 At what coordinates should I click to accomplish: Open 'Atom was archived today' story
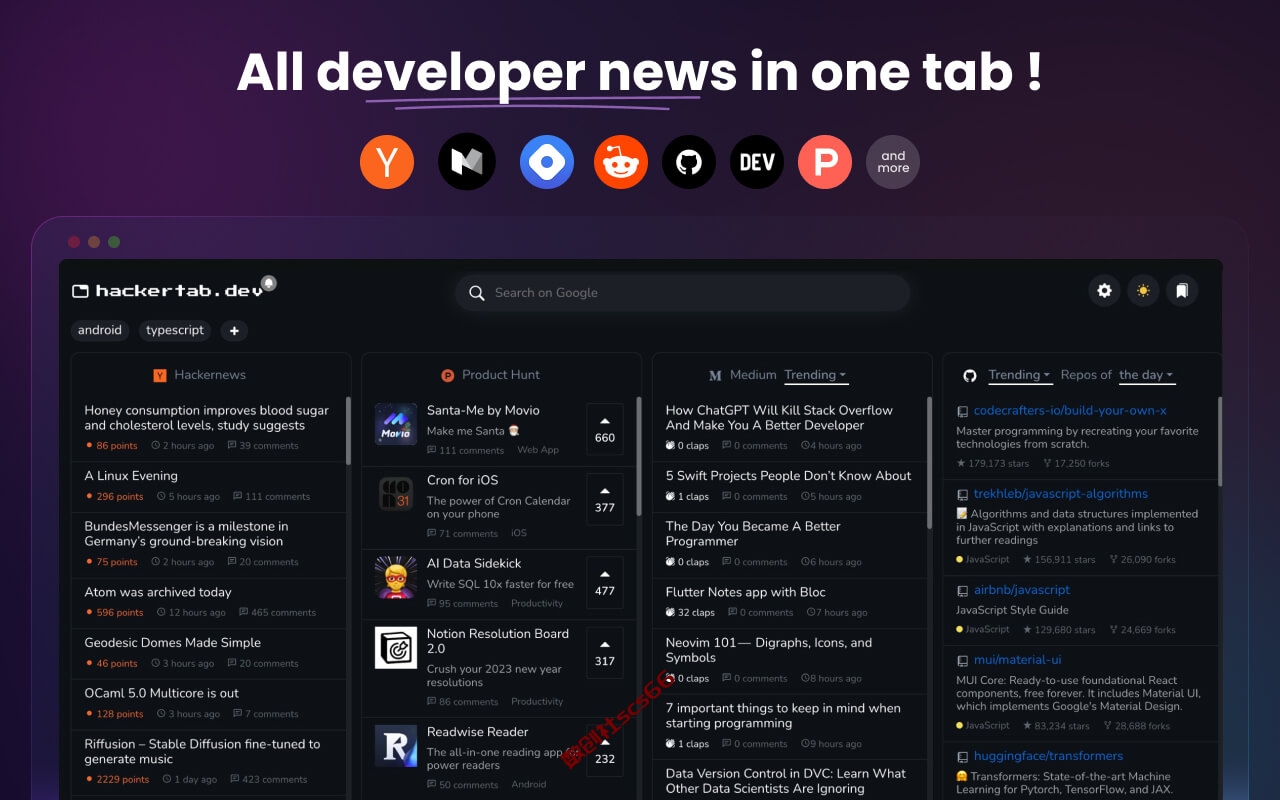pyautogui.click(x=158, y=592)
